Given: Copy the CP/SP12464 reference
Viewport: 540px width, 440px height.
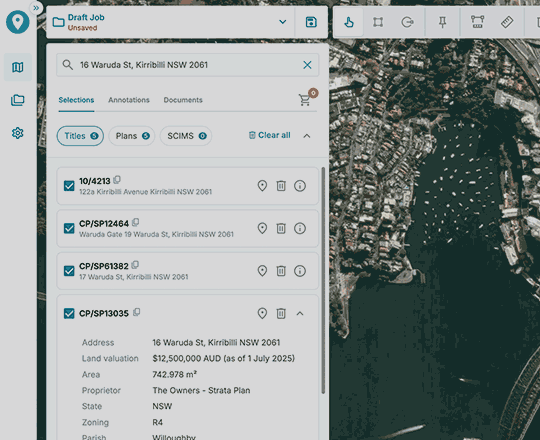Looking at the screenshot, I should tap(136, 222).
